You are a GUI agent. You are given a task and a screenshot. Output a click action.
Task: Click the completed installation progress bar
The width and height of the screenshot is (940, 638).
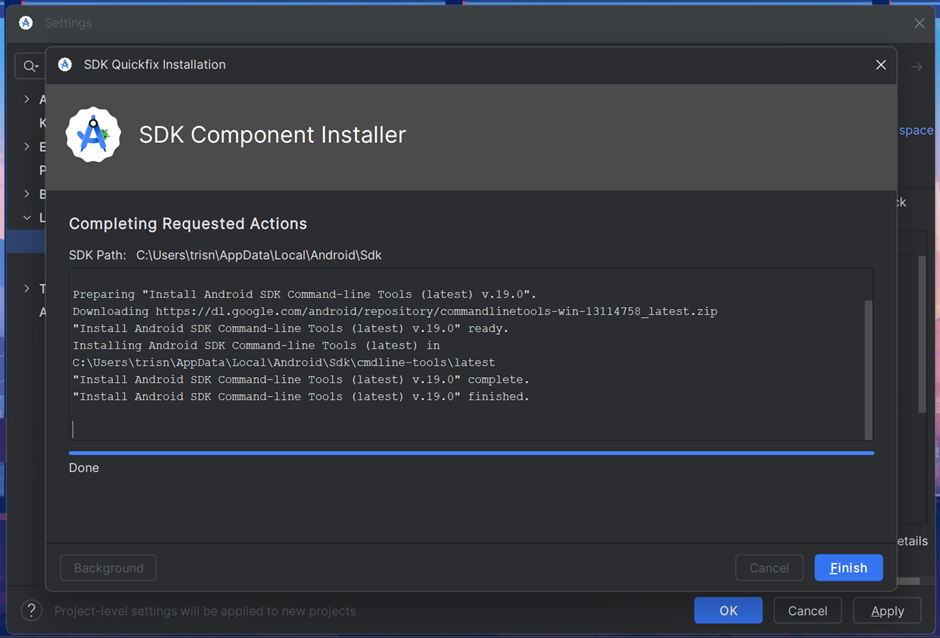tap(471, 453)
